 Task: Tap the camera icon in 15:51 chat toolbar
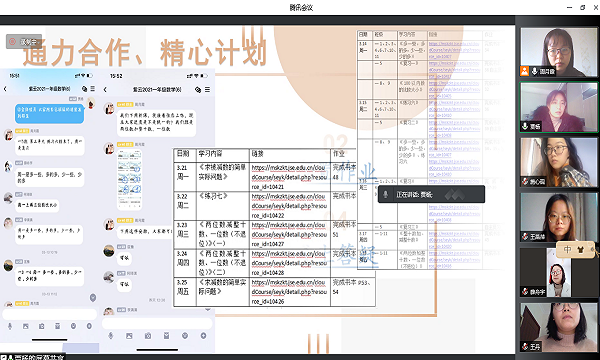pos(42,326)
